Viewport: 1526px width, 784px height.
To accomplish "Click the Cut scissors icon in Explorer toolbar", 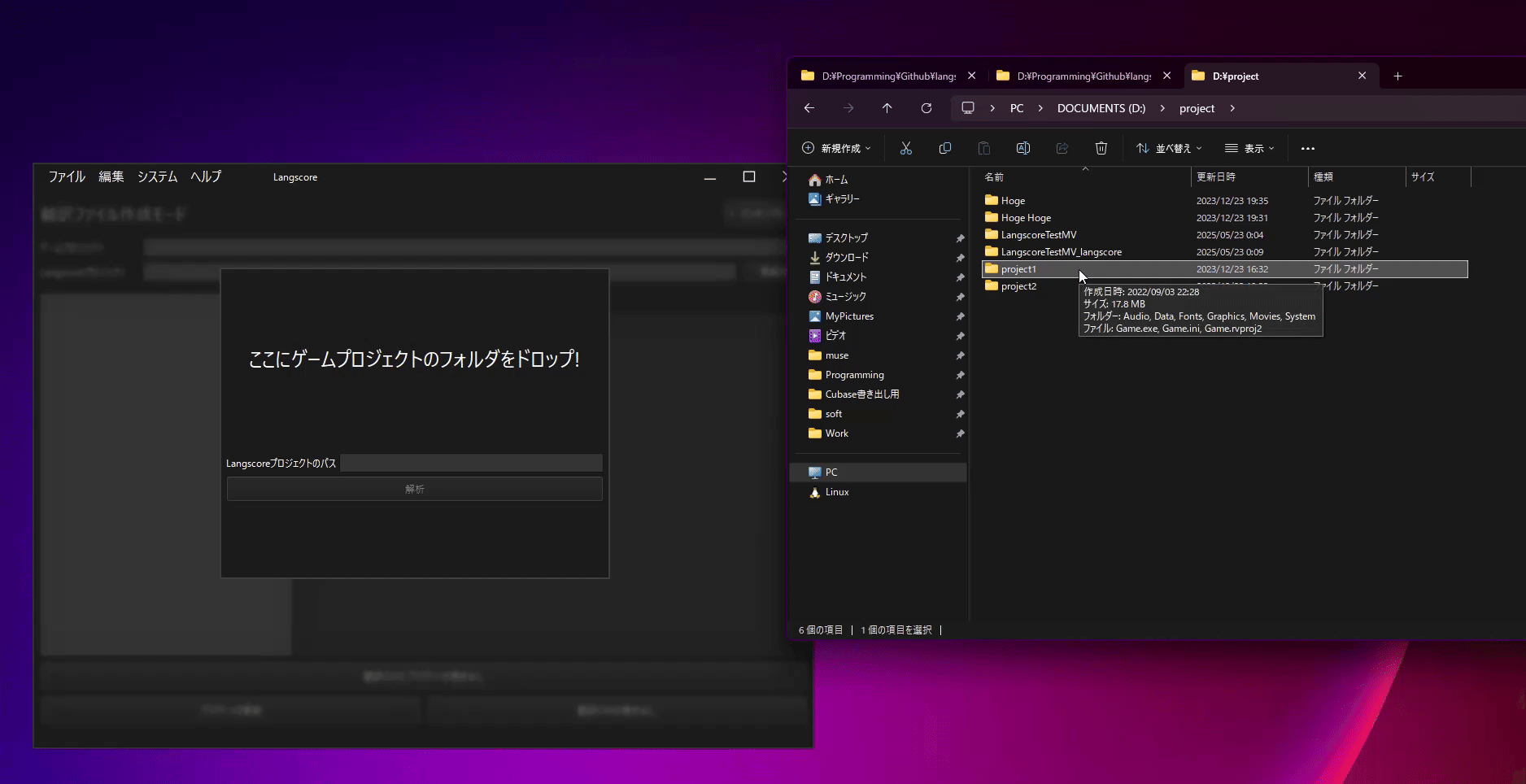I will pyautogui.click(x=905, y=148).
